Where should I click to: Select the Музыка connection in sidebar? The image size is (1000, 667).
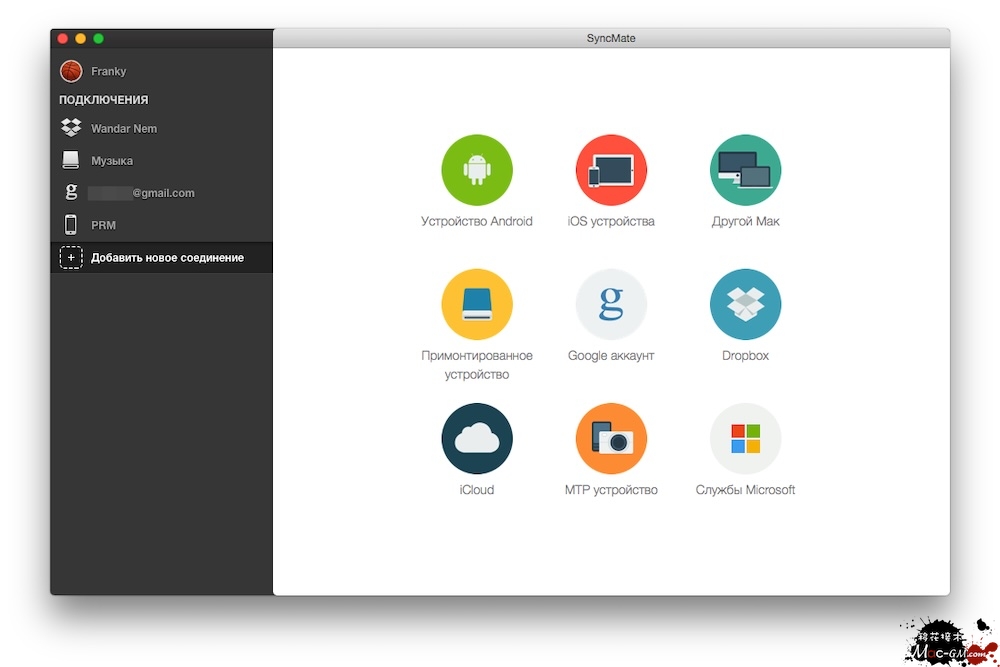[x=111, y=161]
